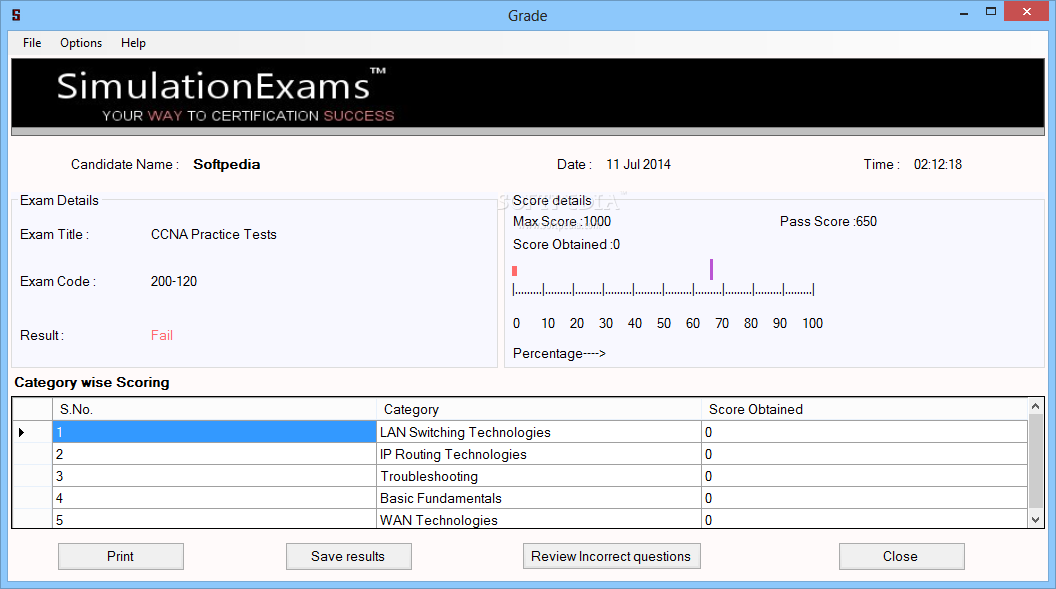This screenshot has height=589, width=1056.
Task: Select Troubleshooting category cell
Action: click(539, 476)
